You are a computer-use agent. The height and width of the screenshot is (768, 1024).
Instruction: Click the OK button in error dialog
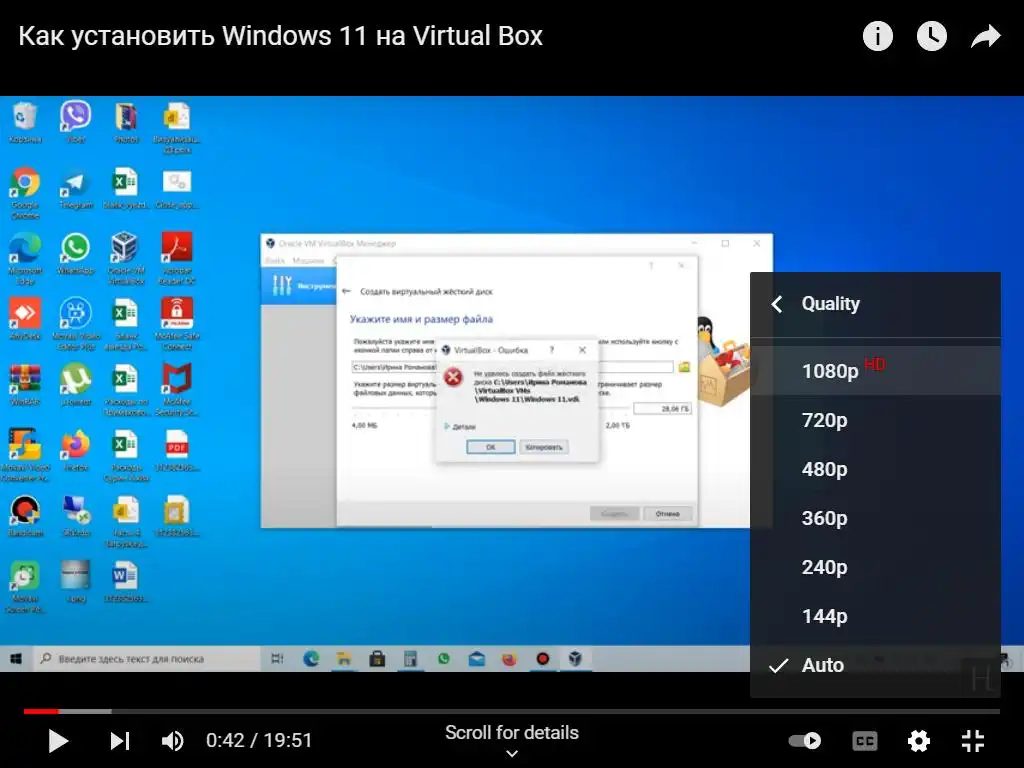[490, 447]
